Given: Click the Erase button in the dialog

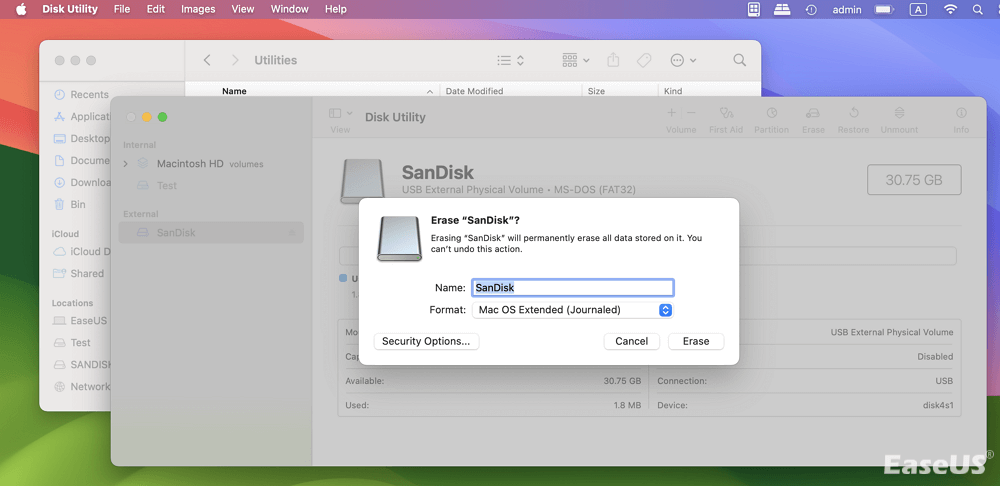Looking at the screenshot, I should [696, 341].
